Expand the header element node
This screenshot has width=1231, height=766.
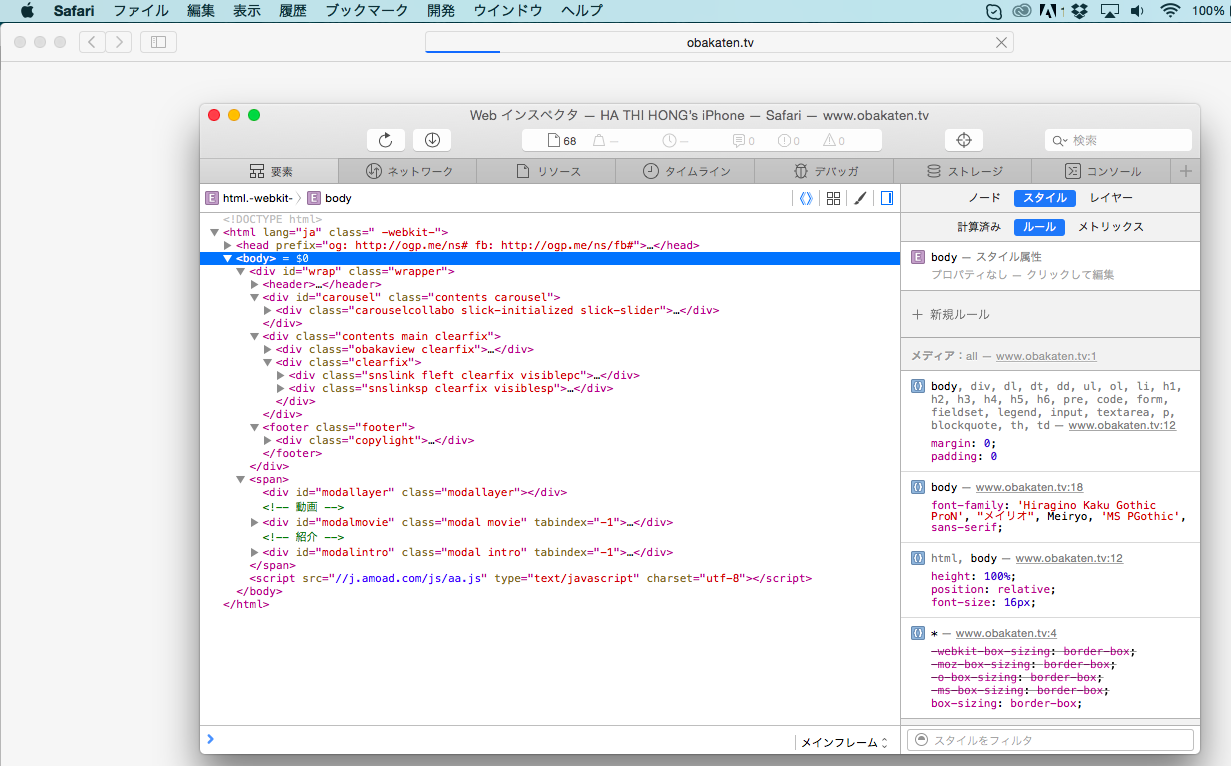[254, 284]
